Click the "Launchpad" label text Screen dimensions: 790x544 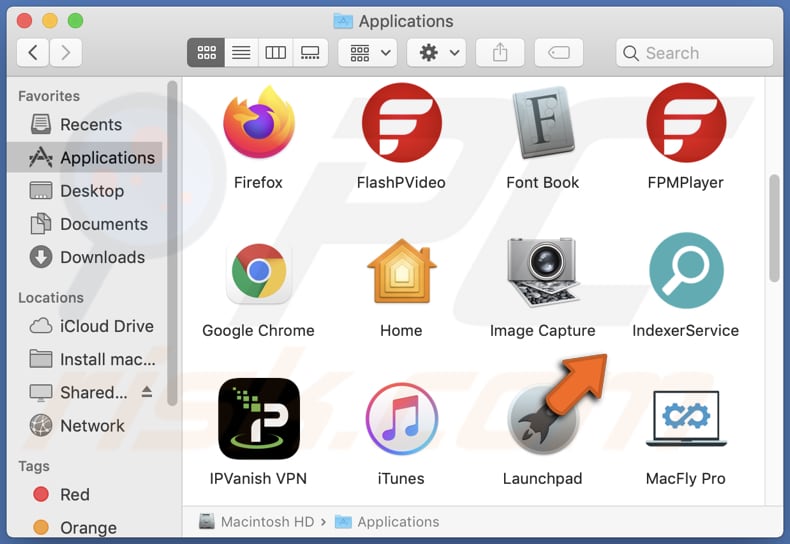pyautogui.click(x=543, y=479)
